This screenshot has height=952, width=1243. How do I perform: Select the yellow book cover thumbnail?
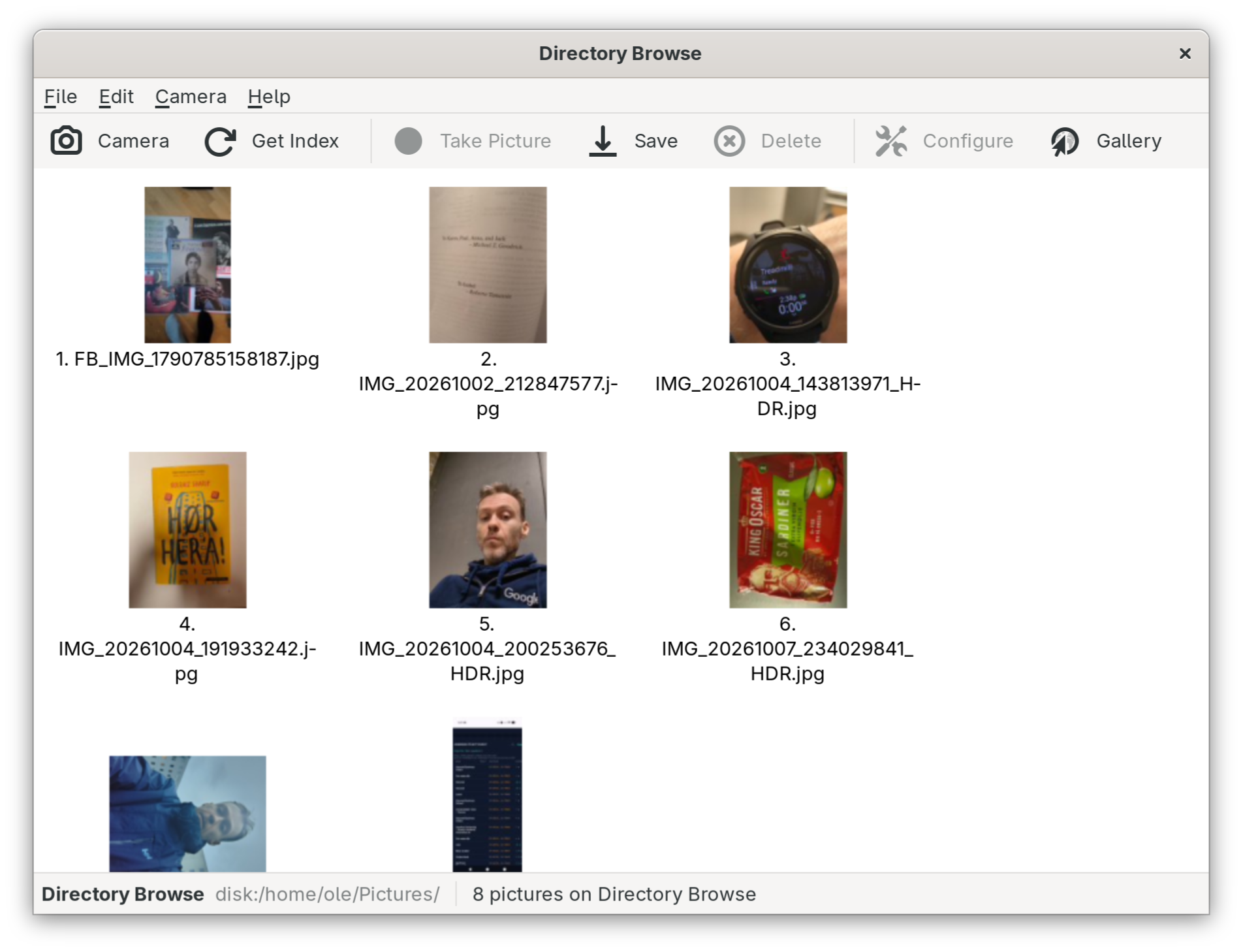(187, 530)
